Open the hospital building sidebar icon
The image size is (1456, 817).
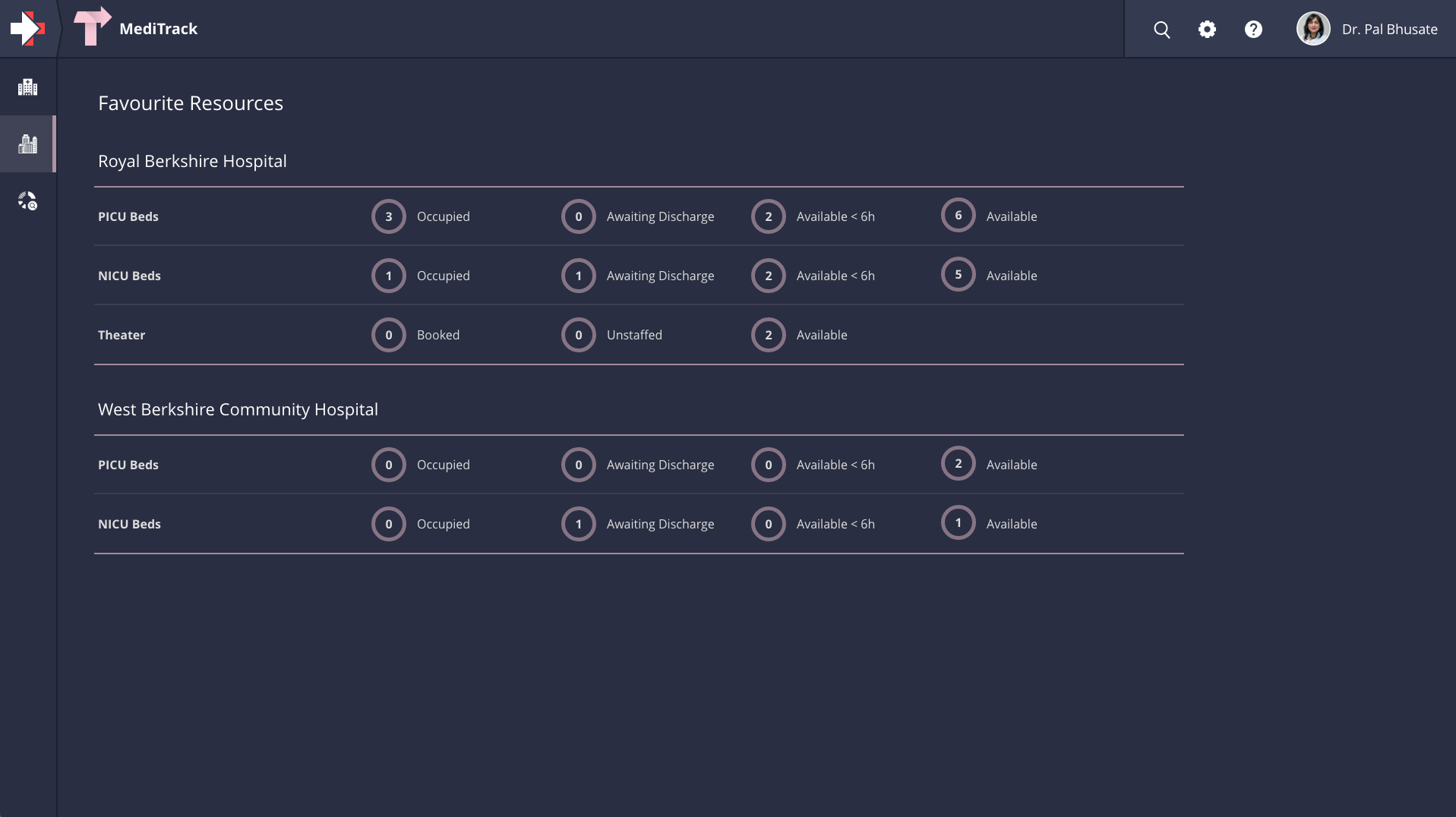click(x=27, y=87)
